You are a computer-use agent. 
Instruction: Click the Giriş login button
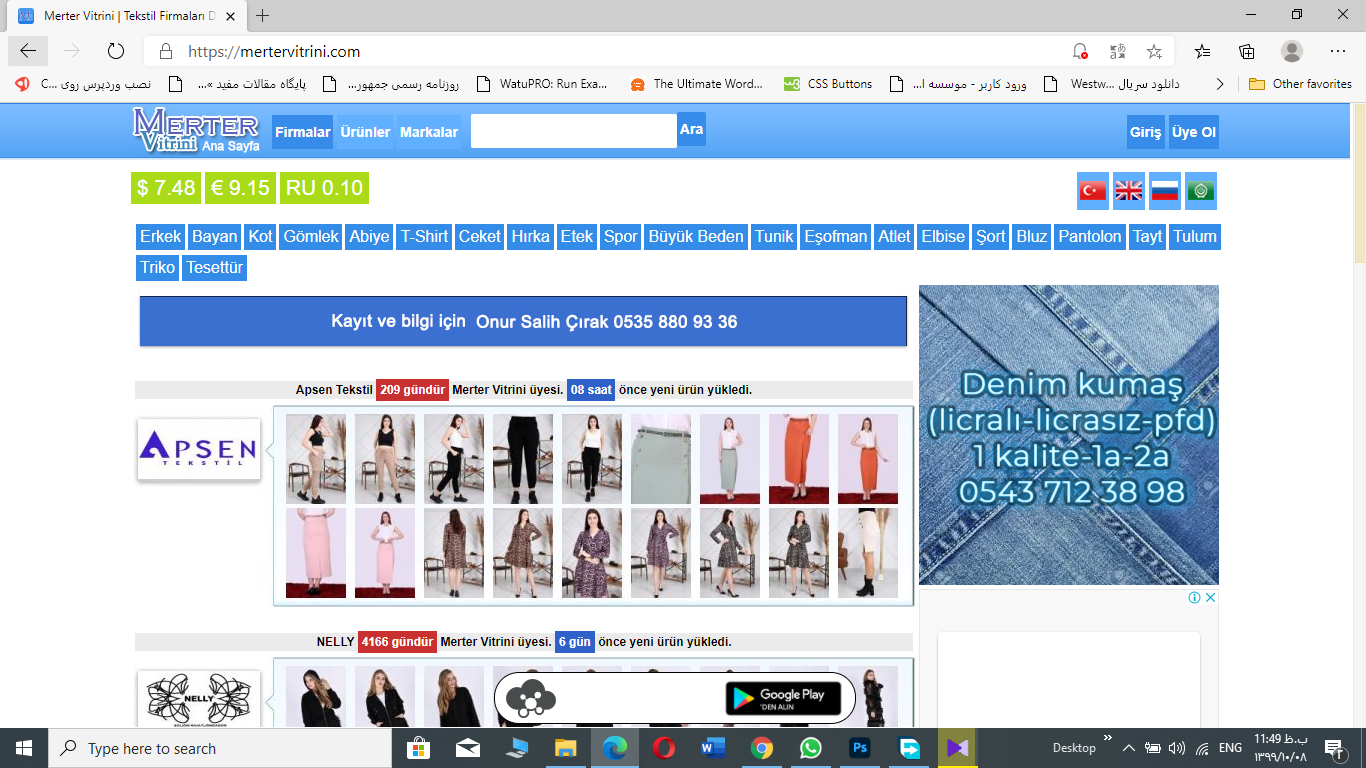pos(1146,132)
